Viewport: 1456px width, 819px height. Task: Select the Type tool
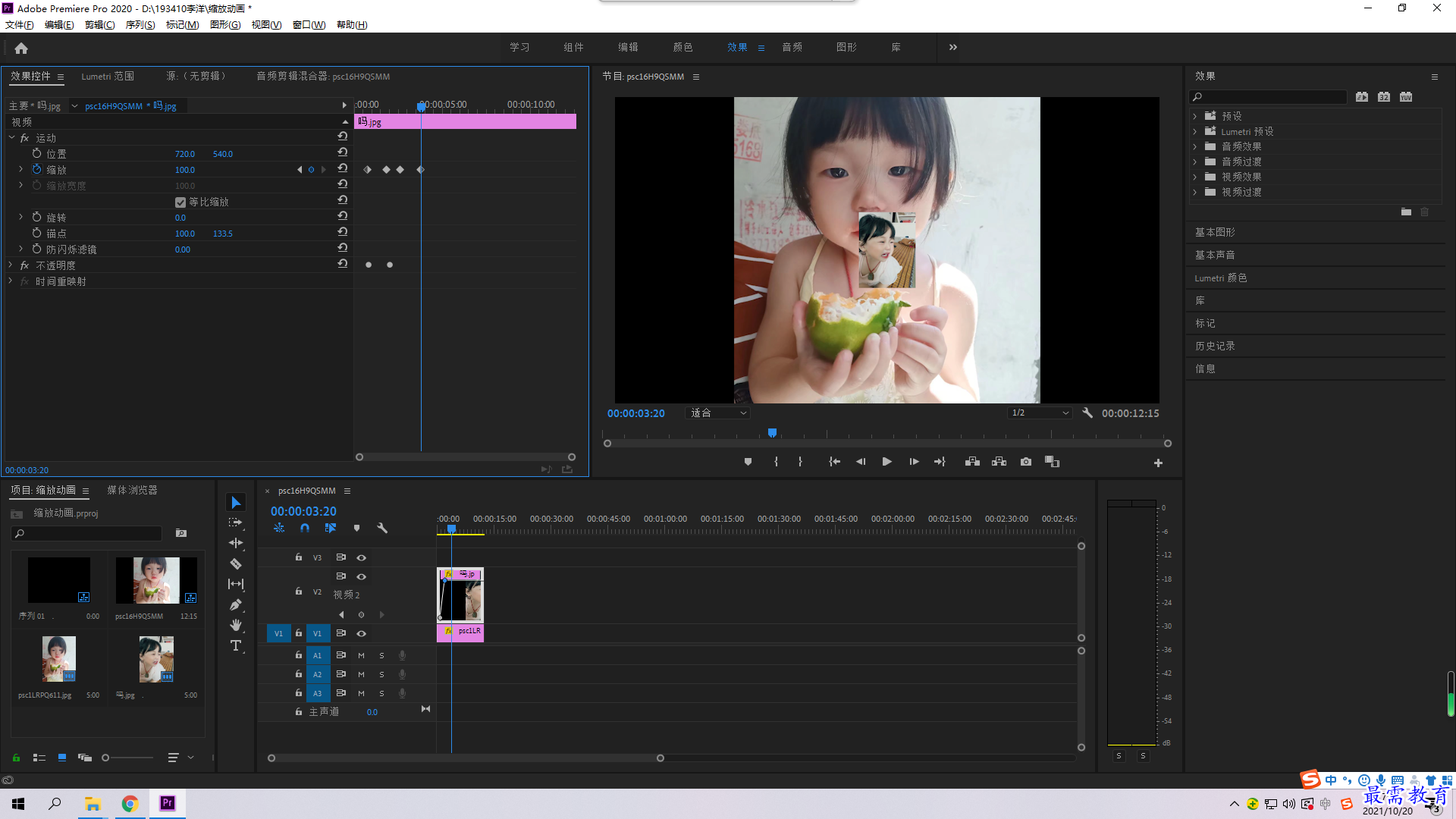236,645
